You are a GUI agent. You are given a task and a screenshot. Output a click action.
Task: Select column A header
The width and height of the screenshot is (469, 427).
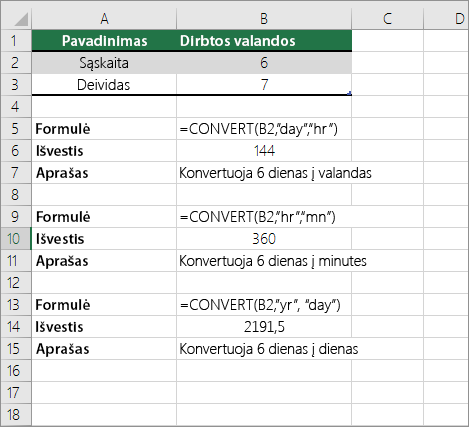pos(104,19)
